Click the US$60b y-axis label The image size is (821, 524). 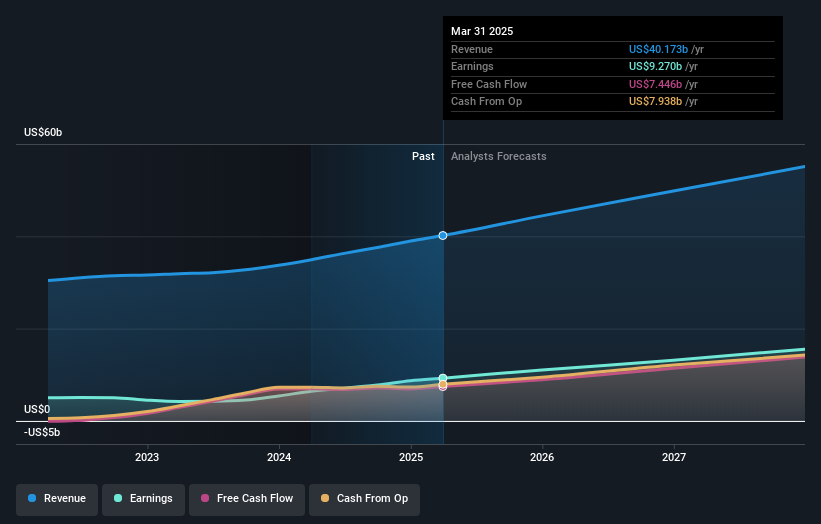44,133
